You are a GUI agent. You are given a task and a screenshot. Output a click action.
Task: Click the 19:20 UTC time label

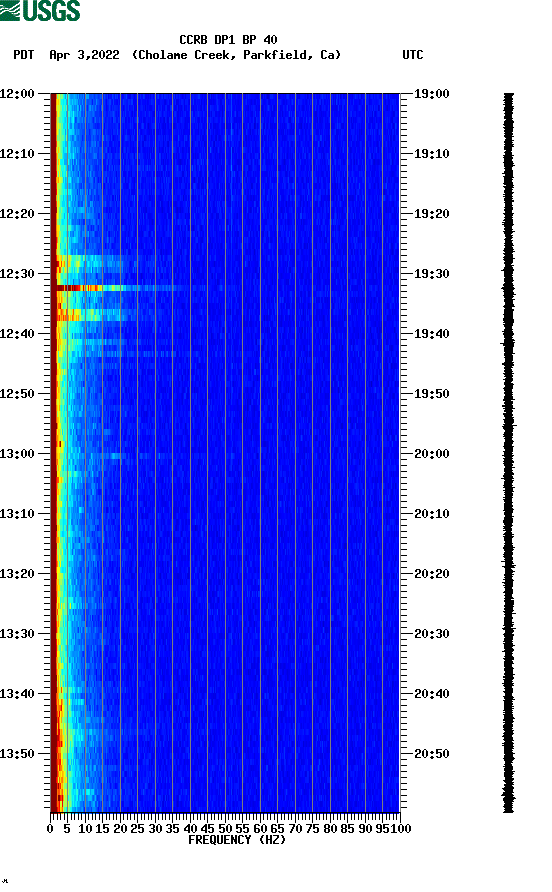point(432,214)
